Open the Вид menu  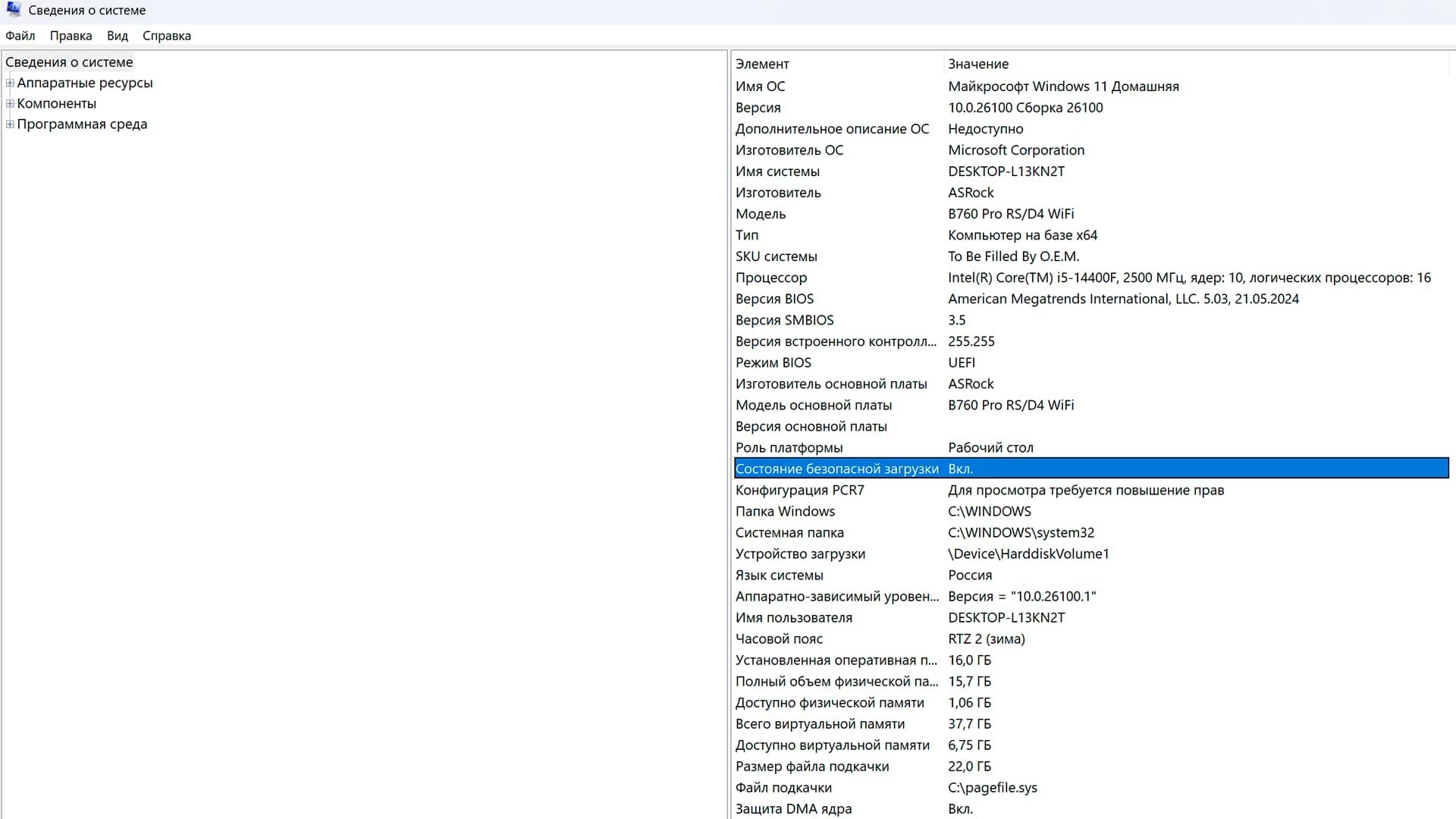coord(116,36)
